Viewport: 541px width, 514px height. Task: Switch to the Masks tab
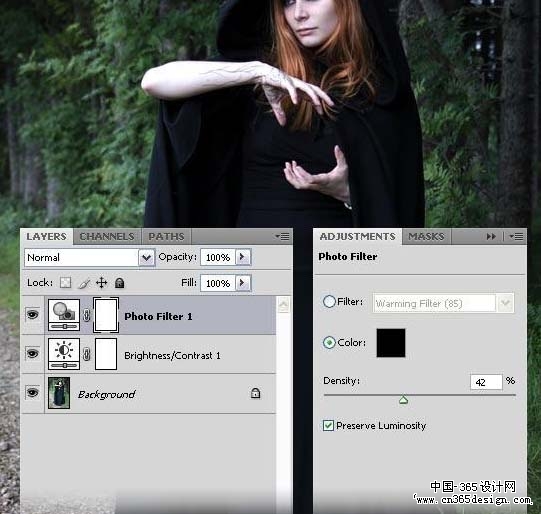point(426,237)
